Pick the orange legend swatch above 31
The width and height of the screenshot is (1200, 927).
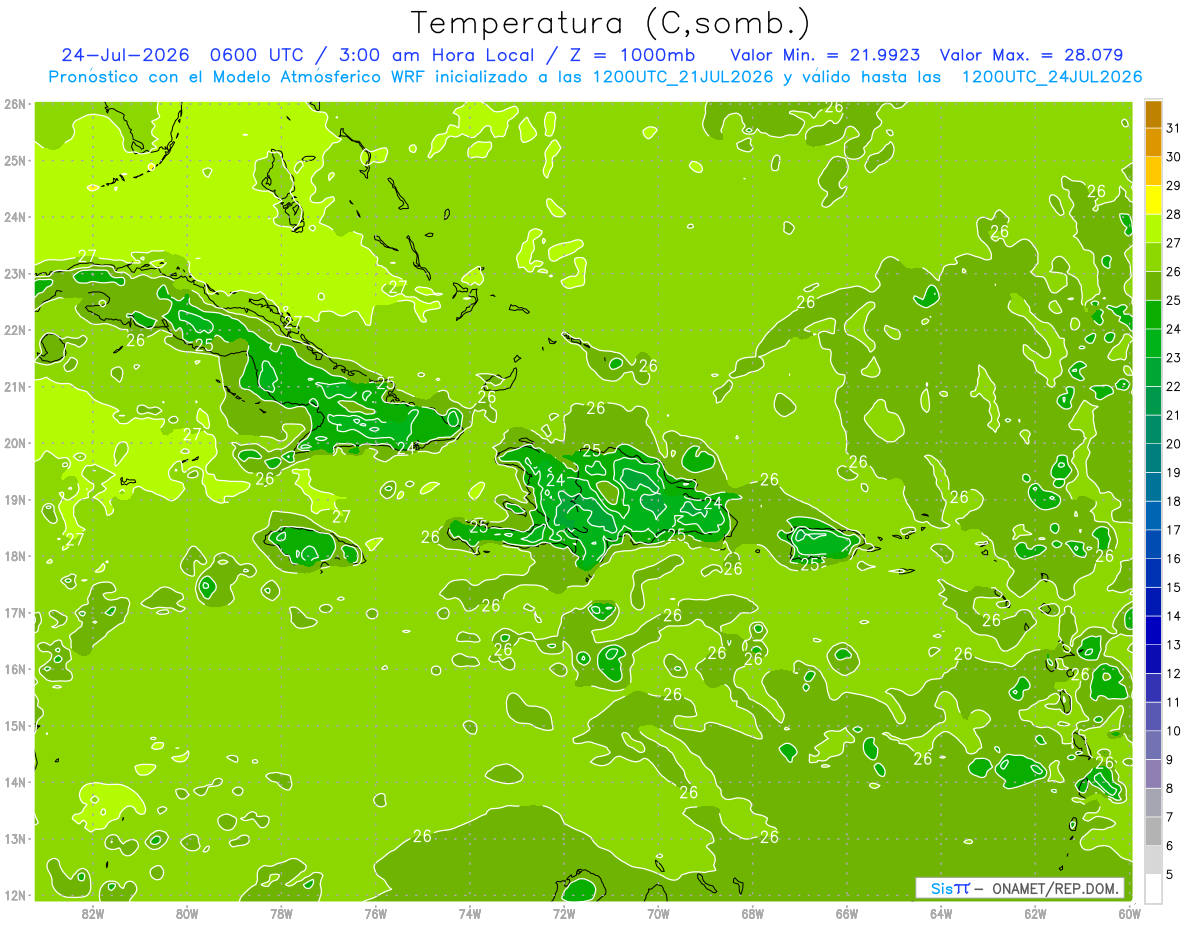(1153, 114)
